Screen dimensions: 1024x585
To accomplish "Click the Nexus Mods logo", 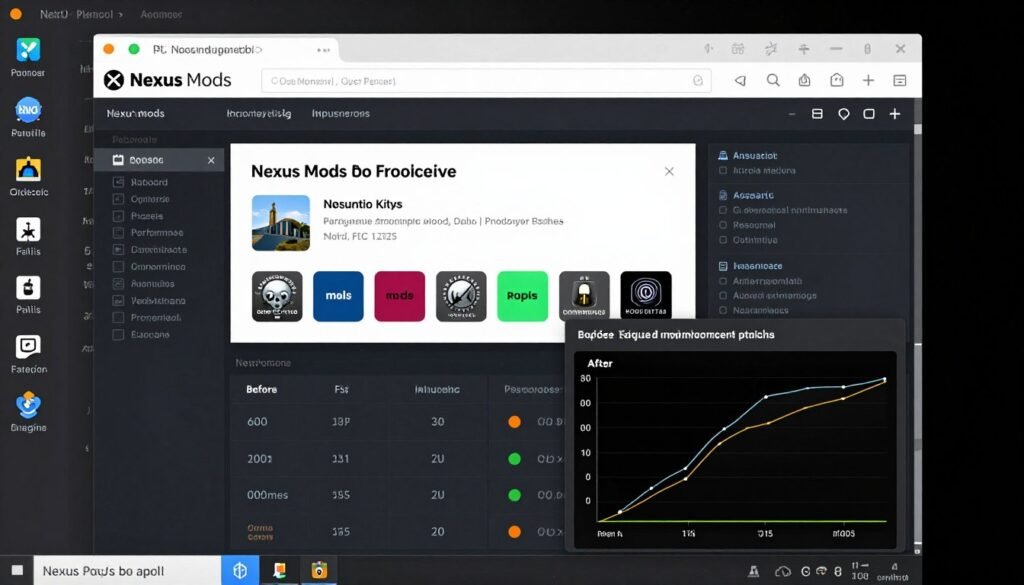I will pos(167,80).
